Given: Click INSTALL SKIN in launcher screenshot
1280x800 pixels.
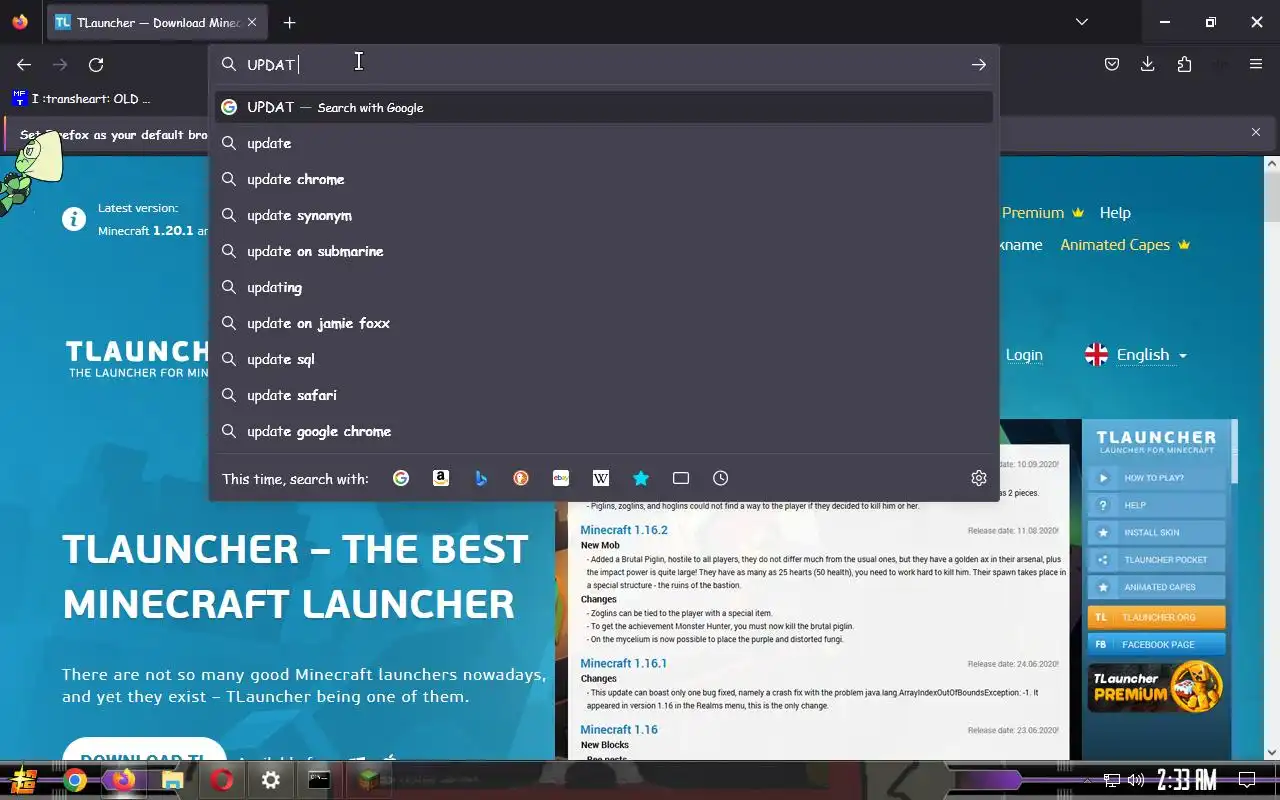Looking at the screenshot, I should (x=1156, y=533).
